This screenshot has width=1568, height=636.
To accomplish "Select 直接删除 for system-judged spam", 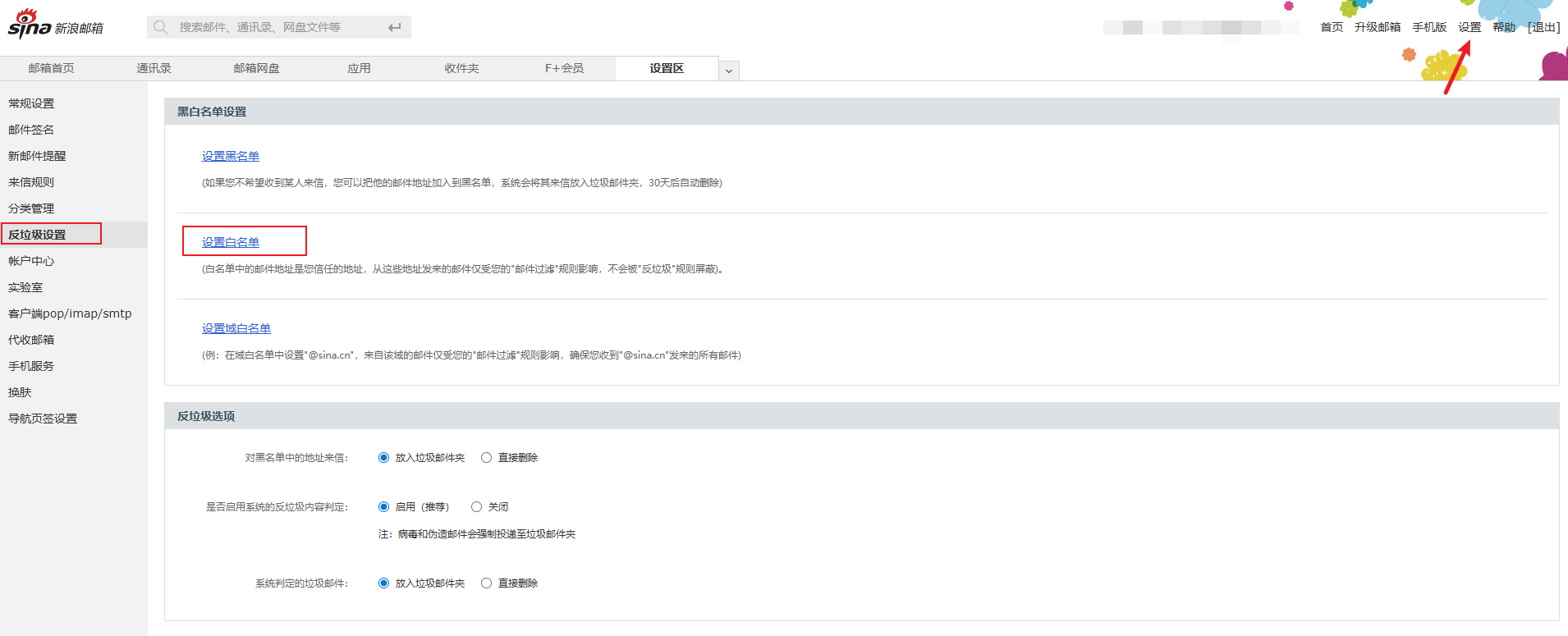I will tap(487, 583).
